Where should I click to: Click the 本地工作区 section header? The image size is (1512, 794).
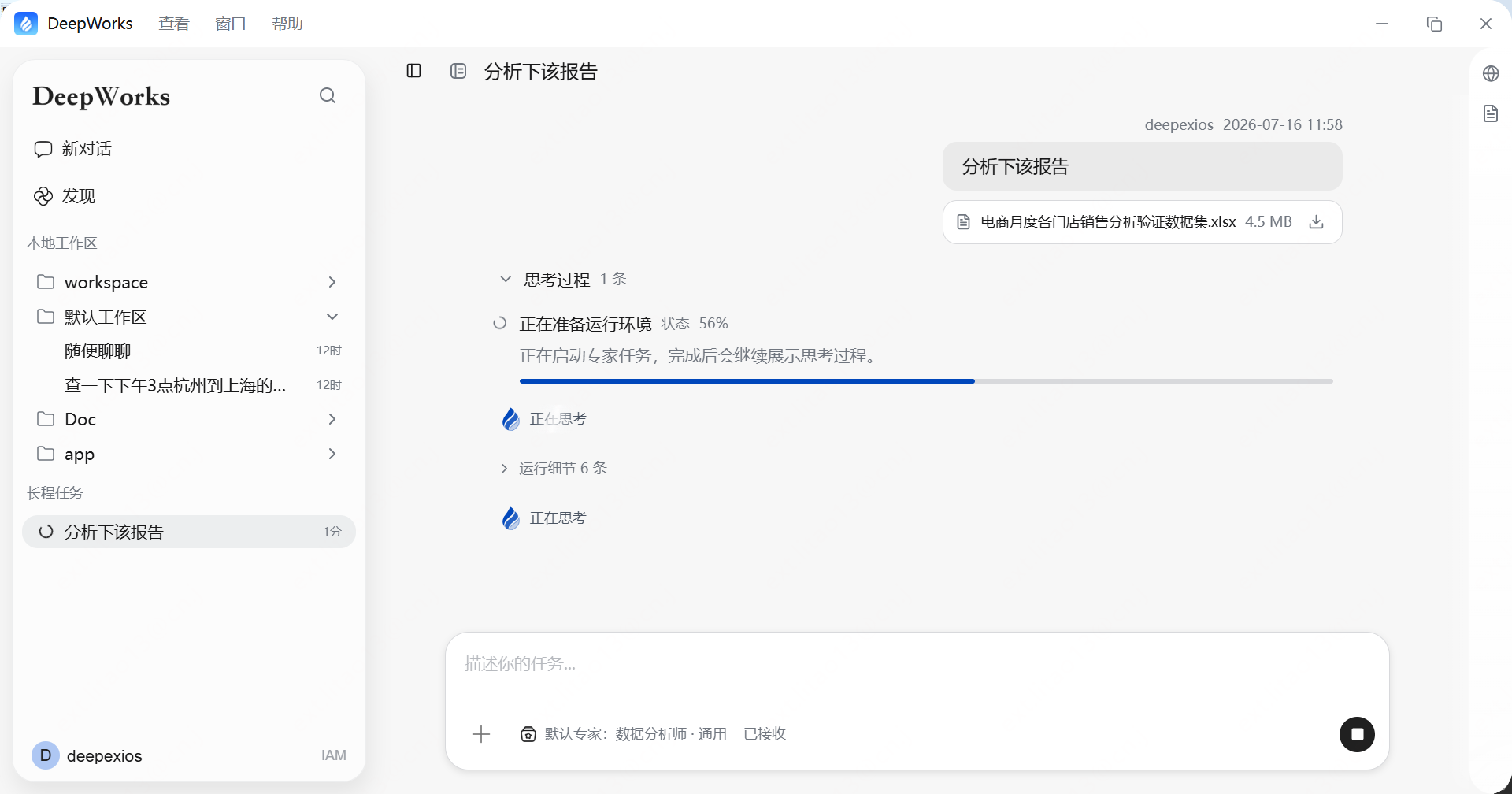click(61, 243)
